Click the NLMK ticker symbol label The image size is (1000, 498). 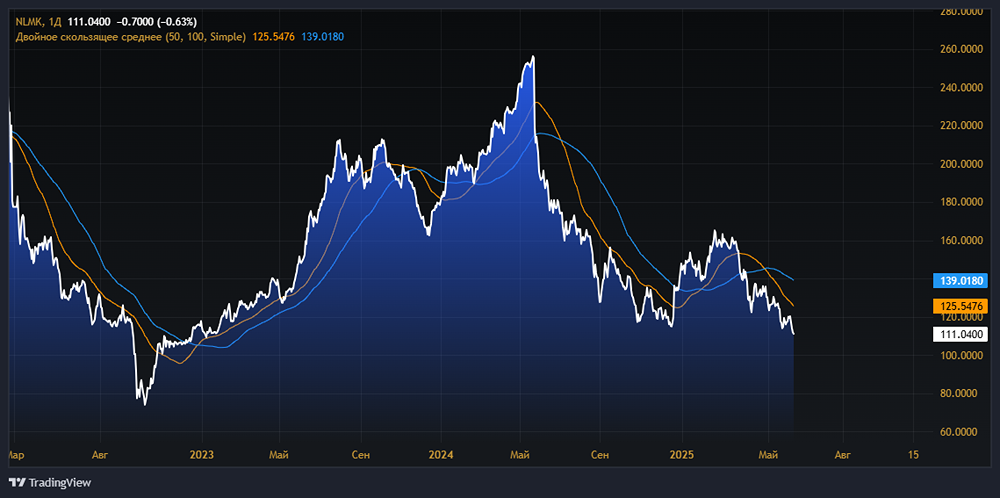(x=28, y=24)
